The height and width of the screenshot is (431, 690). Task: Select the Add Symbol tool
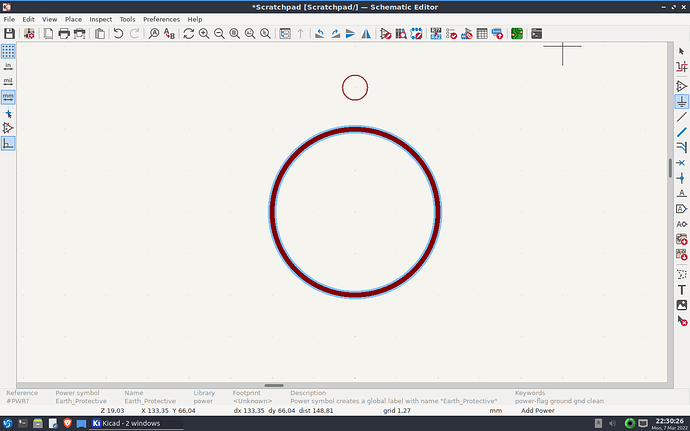pos(682,86)
